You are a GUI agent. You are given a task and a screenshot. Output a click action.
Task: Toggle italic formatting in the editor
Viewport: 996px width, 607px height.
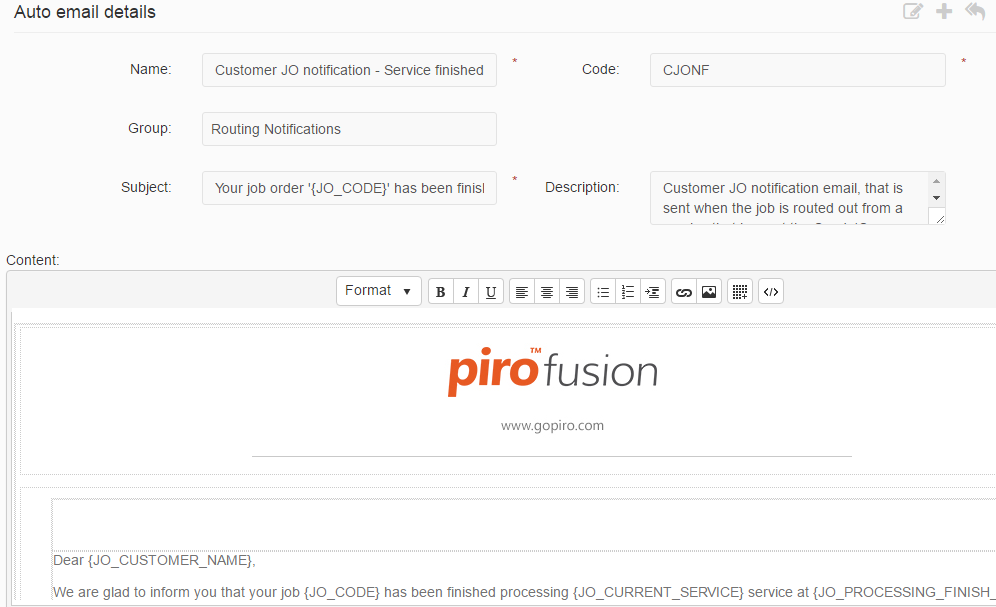[466, 292]
